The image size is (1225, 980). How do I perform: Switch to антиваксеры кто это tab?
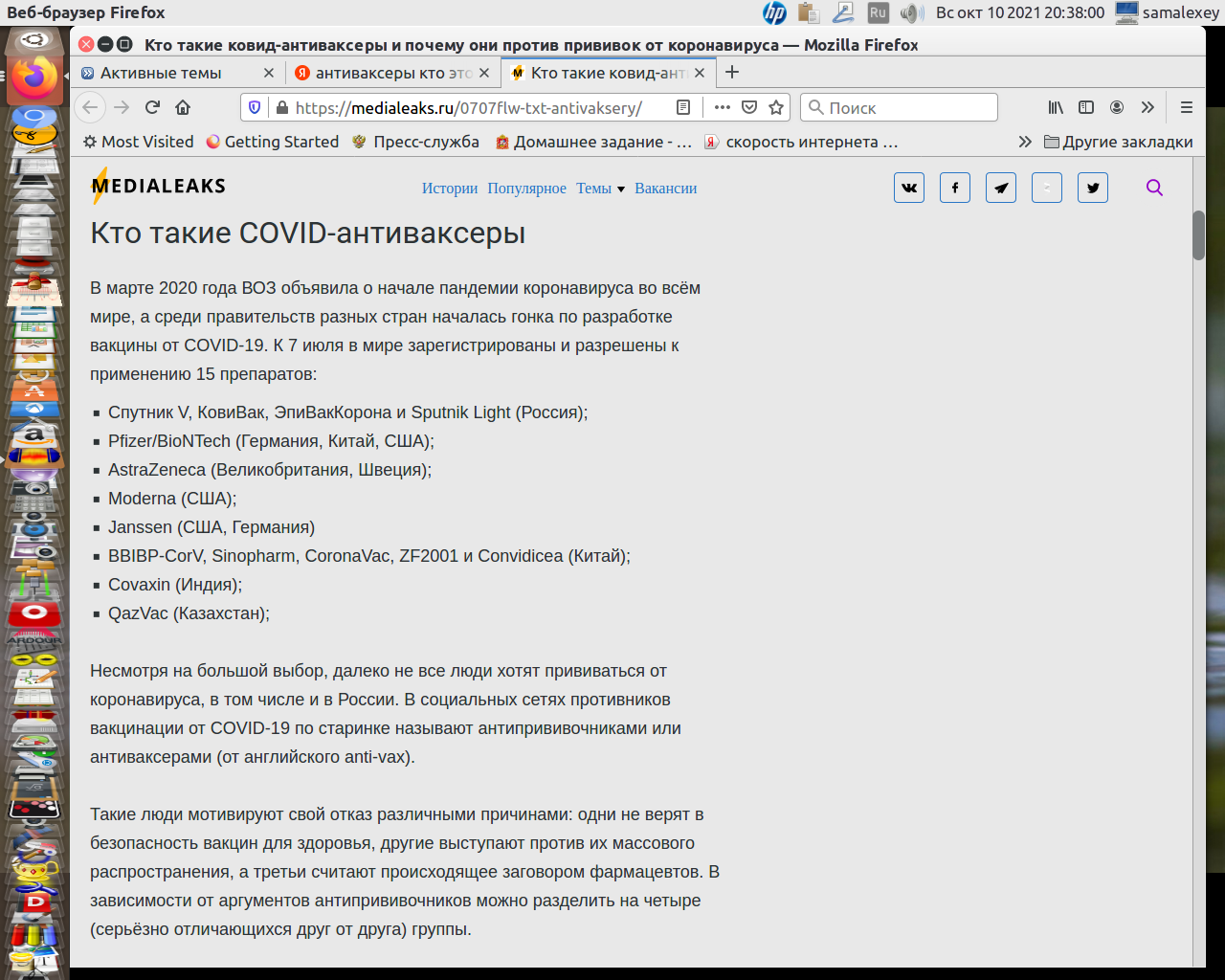click(393, 73)
